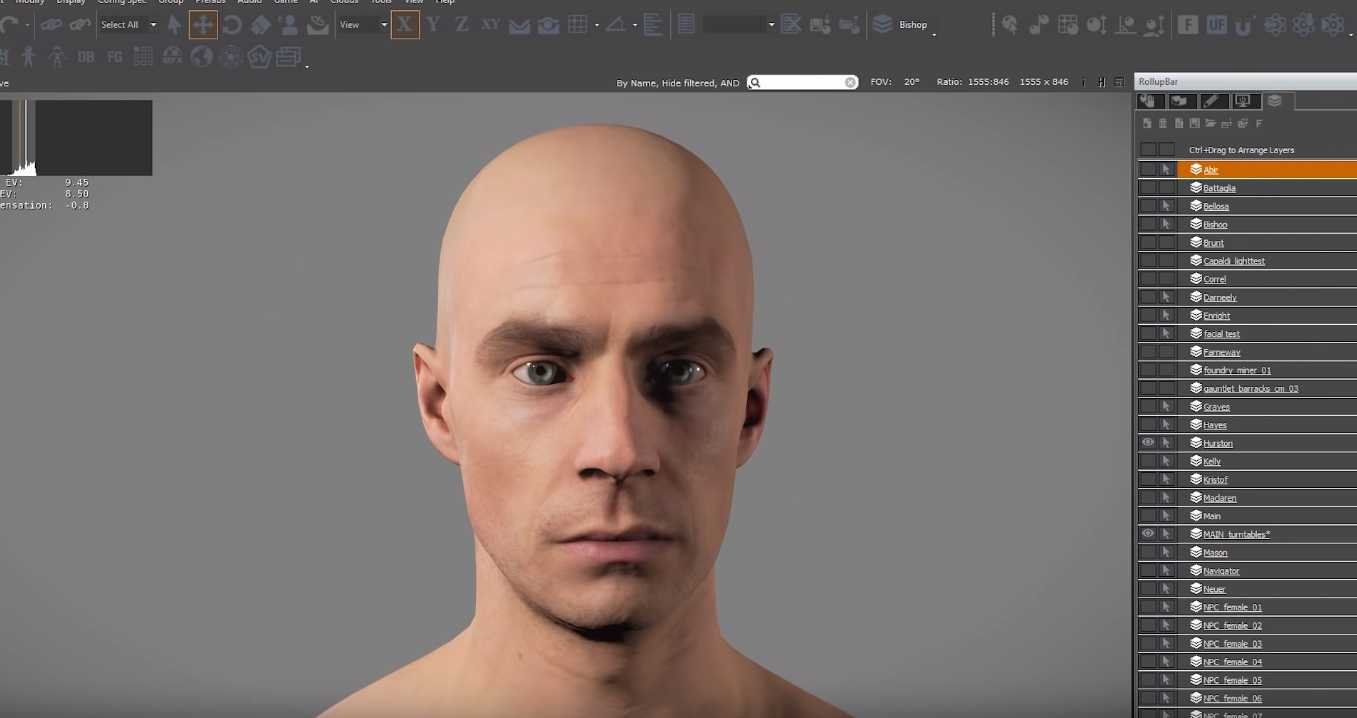
Task: Open the angle snap dropdown arrow
Action: (x=635, y=25)
